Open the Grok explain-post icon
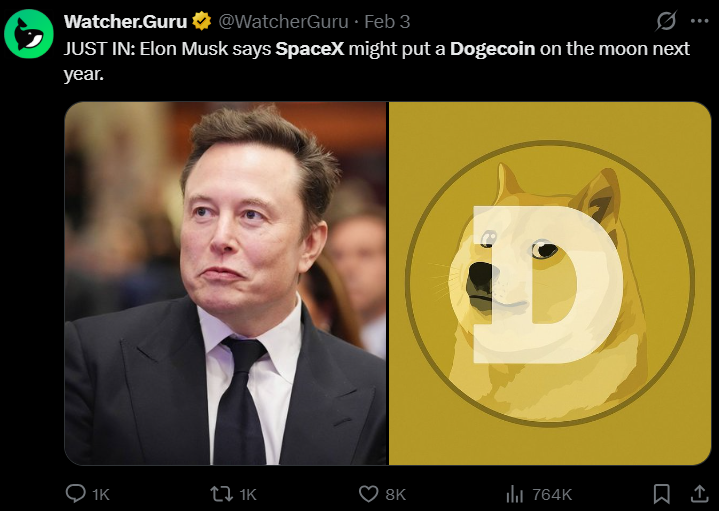Image resolution: width=719 pixels, height=511 pixels. (665, 21)
